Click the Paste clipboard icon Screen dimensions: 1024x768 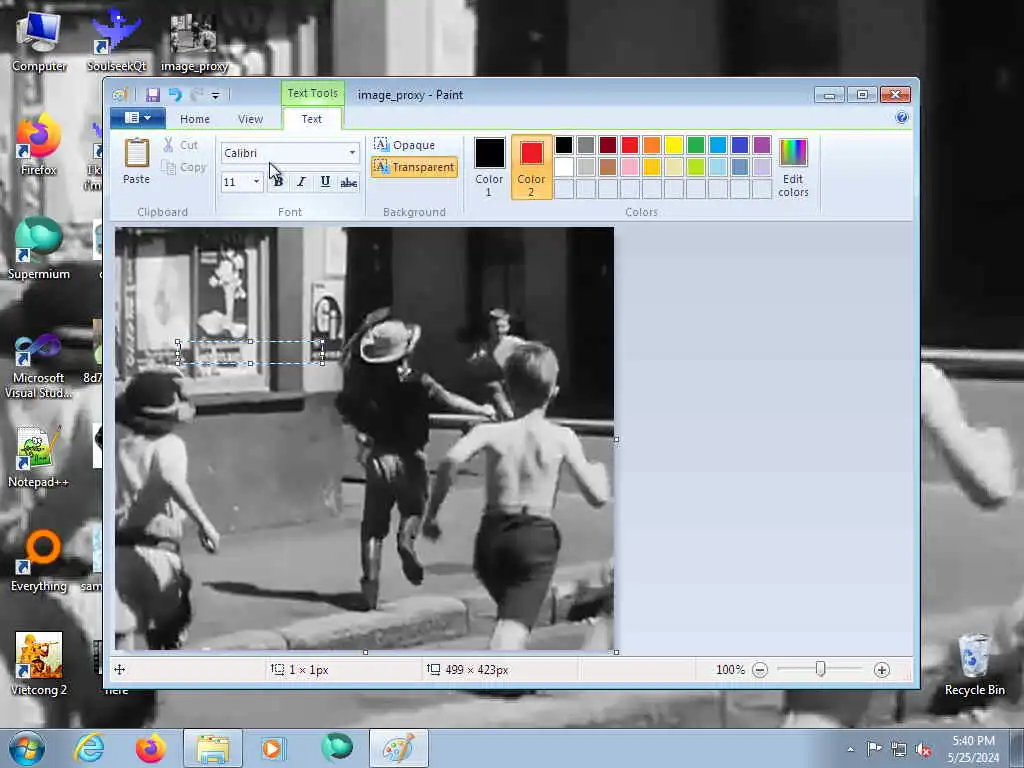pyautogui.click(x=136, y=154)
